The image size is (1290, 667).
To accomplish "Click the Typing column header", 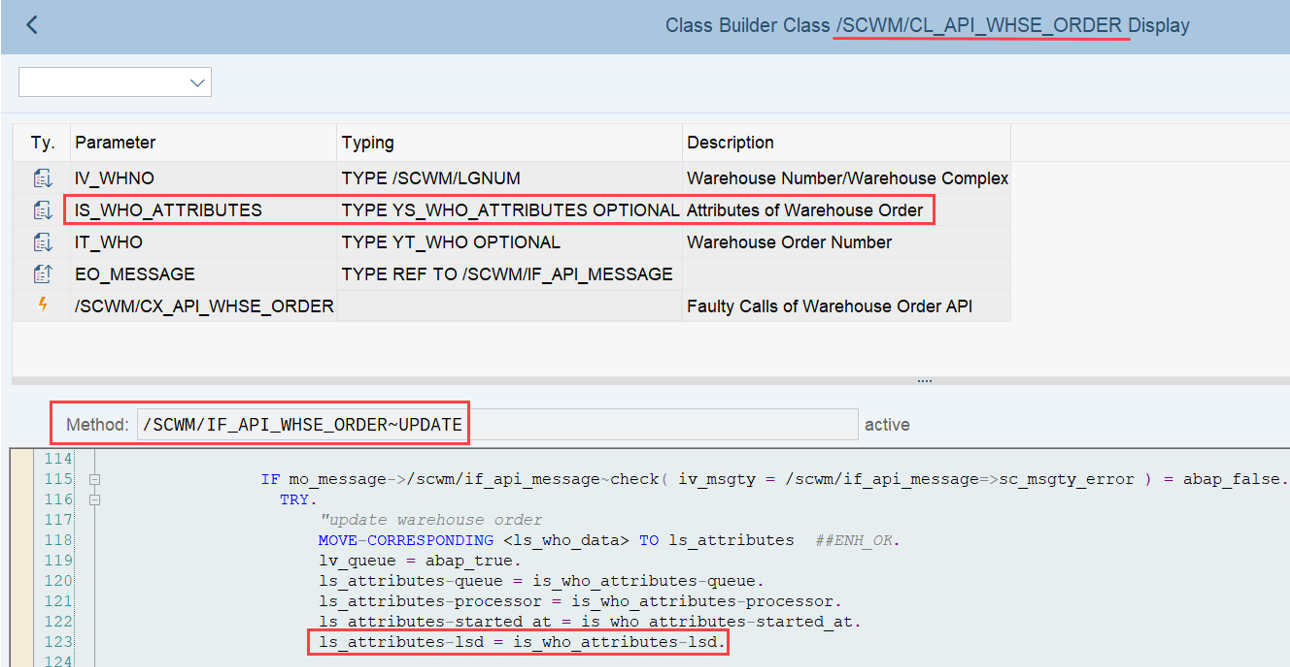I will pos(509,143).
